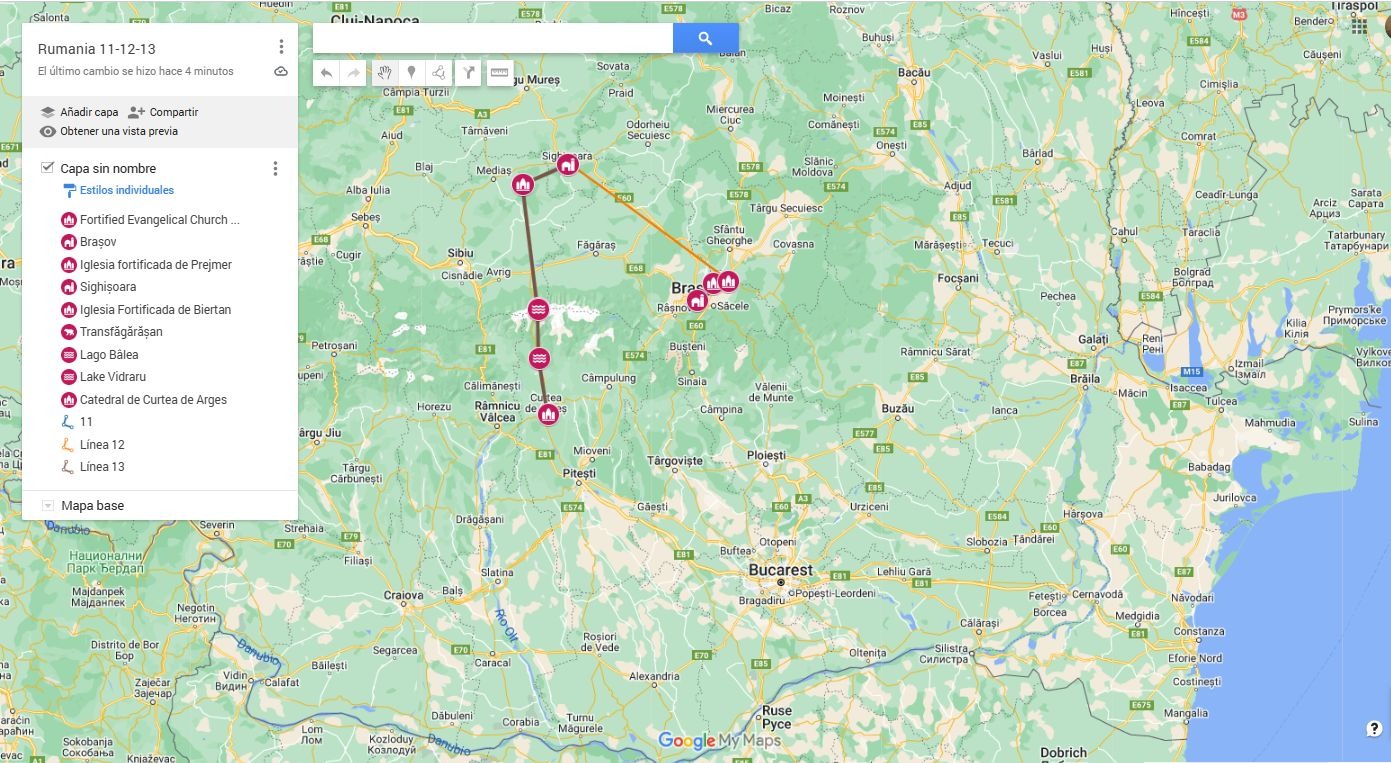This screenshot has height=763, width=1391.
Task: Select the measure distance ruler tool
Action: coord(499,73)
